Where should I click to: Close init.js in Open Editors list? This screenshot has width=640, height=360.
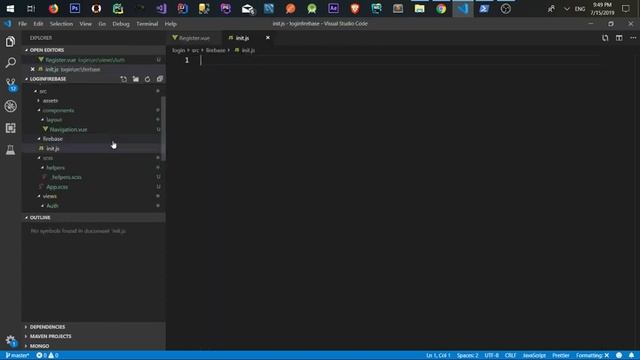pyautogui.click(x=33, y=69)
